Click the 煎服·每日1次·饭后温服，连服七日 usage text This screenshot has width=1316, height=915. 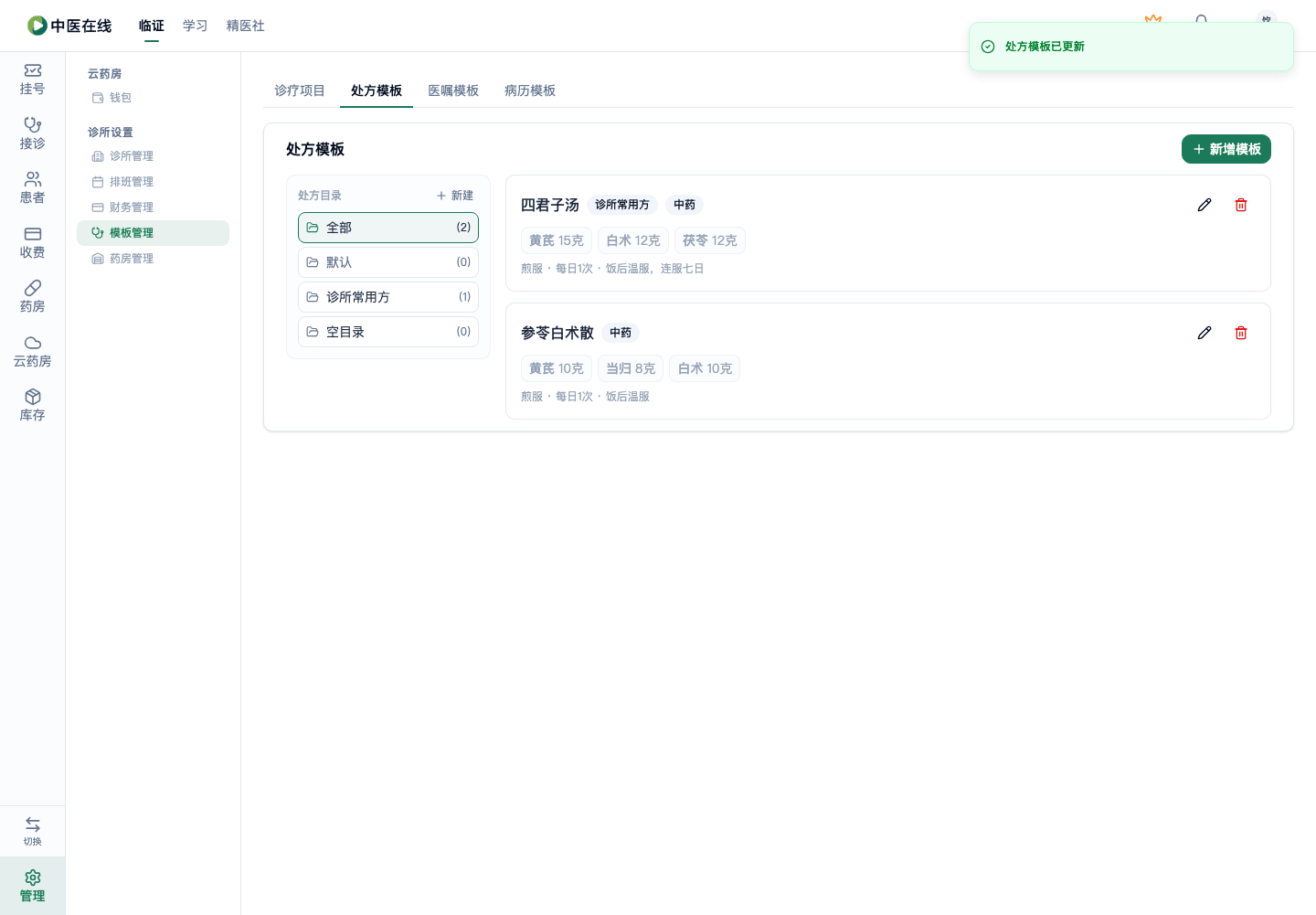[x=612, y=269]
